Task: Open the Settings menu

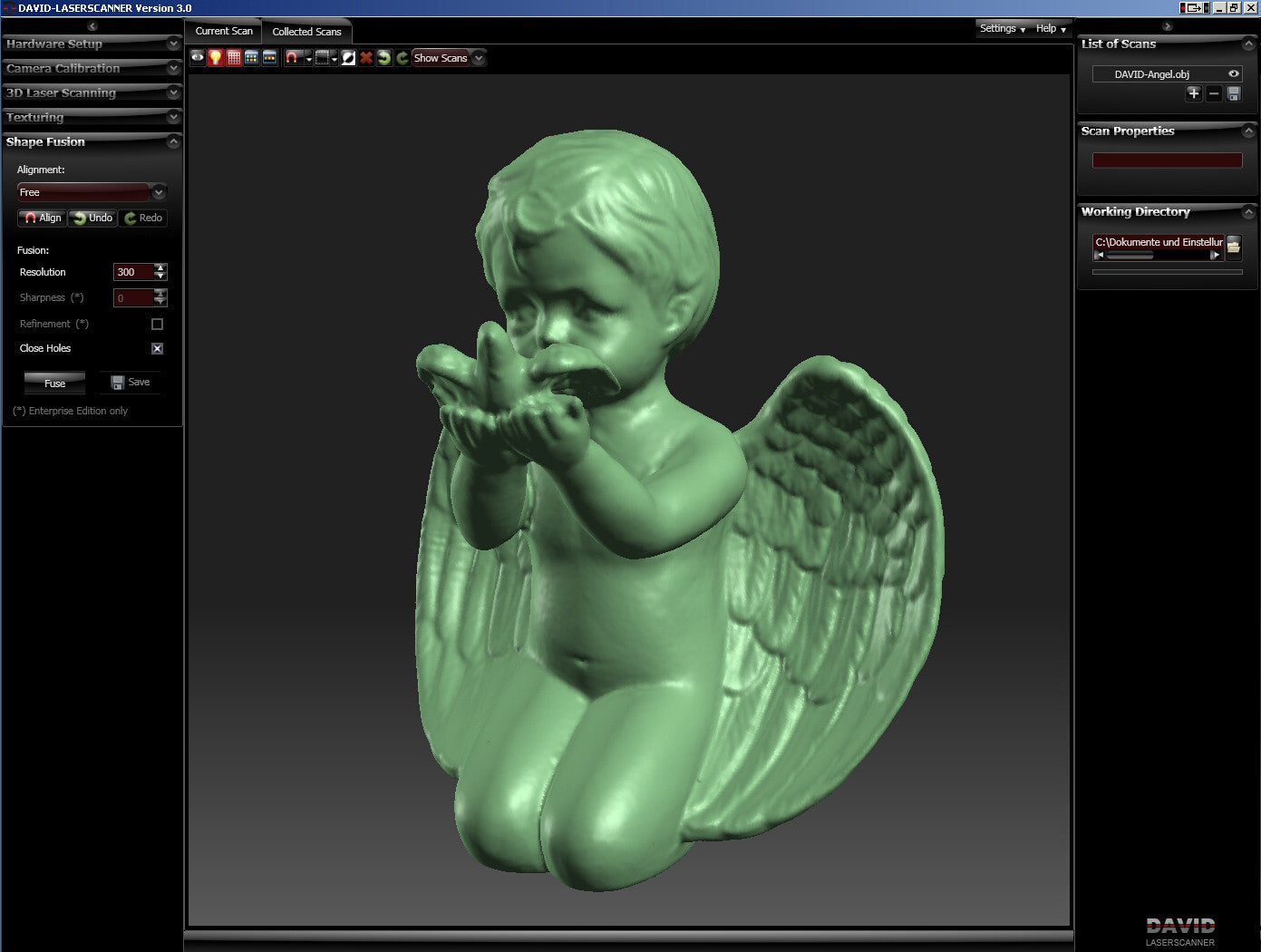Action: tap(1000, 28)
